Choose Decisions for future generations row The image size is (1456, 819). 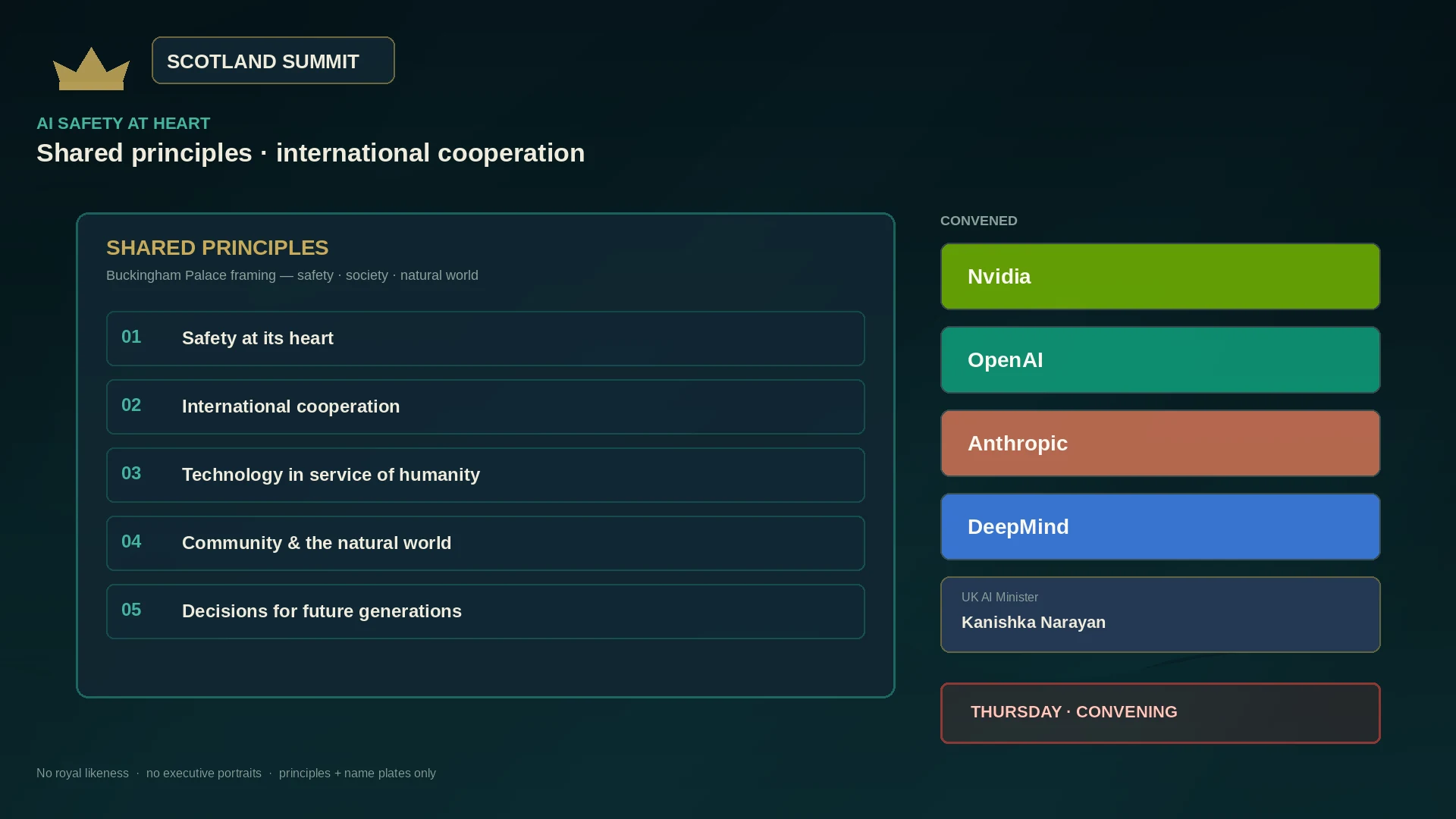click(485, 611)
